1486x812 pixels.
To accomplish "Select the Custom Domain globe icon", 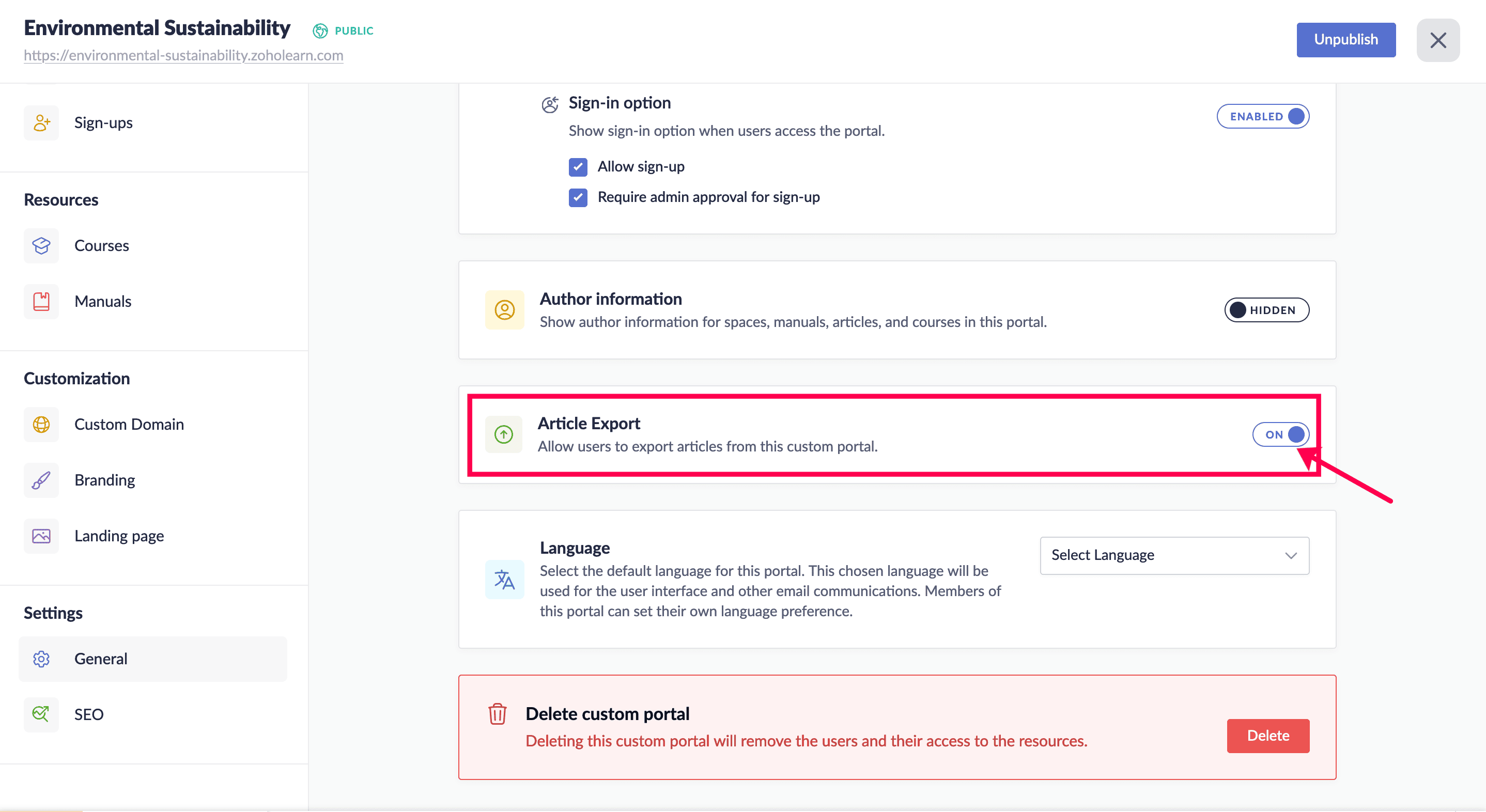I will point(41,425).
